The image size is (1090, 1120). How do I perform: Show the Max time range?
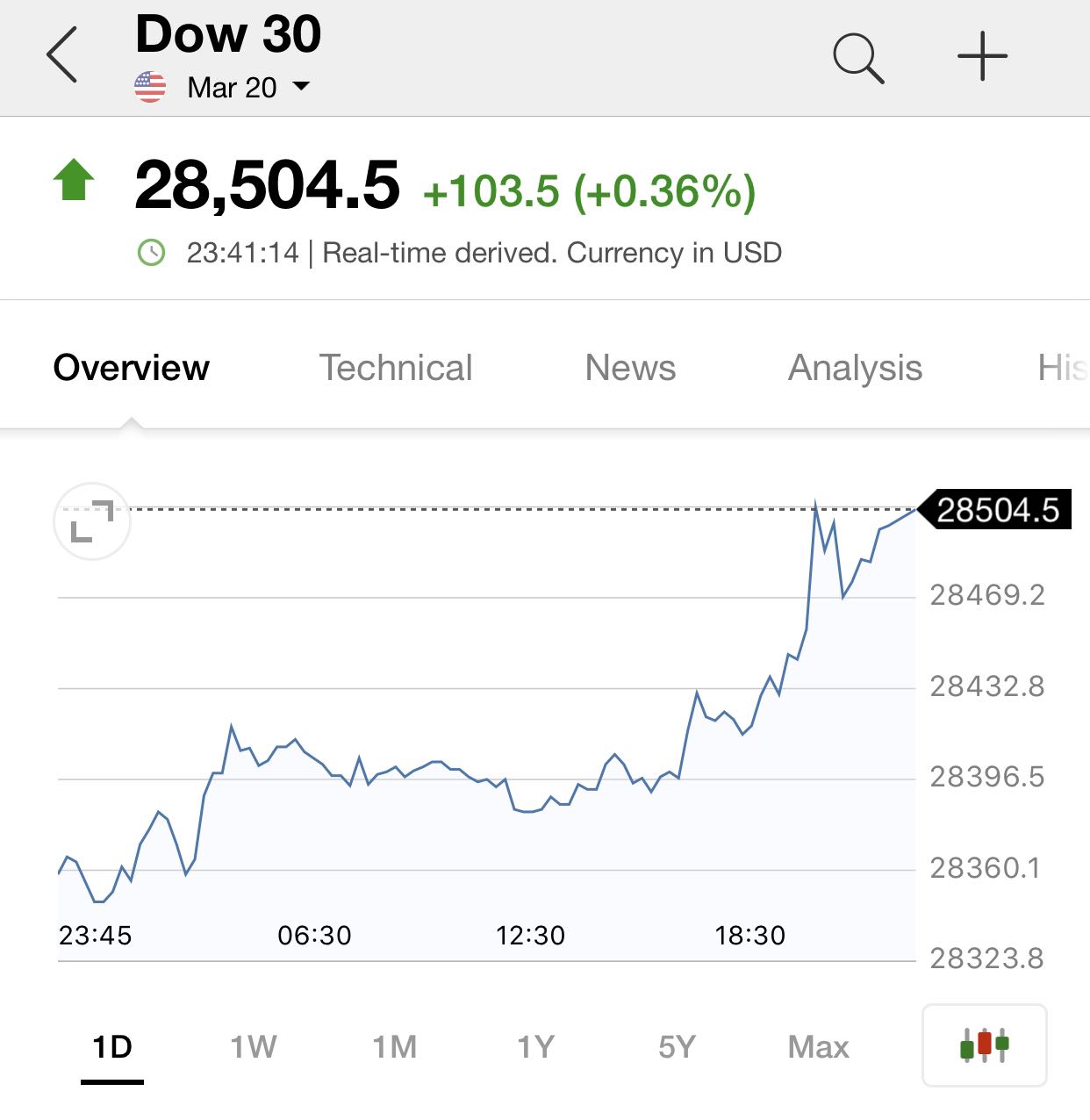click(x=818, y=1046)
